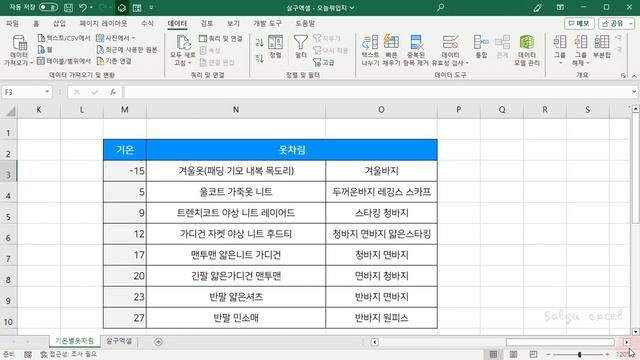640x360 pixels.
Task: Adjust the zoom slider handle
Action: [x=579, y=355]
